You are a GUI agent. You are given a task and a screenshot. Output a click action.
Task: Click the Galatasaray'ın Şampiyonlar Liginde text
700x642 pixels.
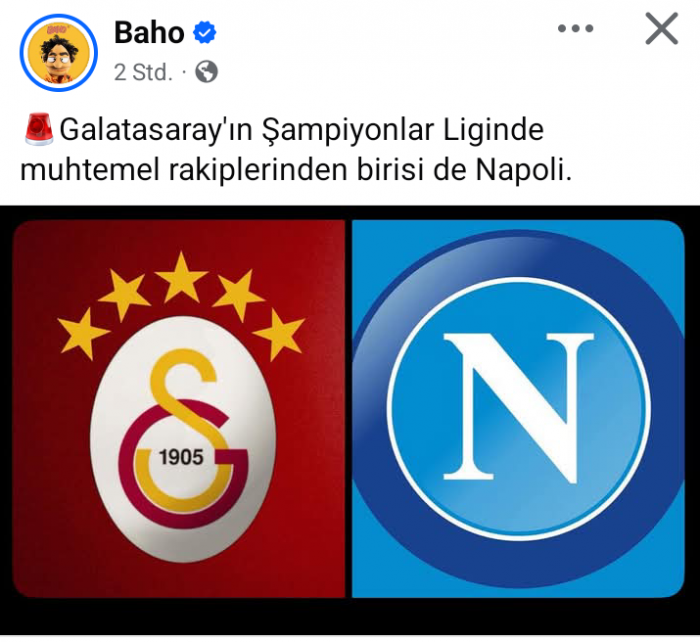click(x=301, y=129)
